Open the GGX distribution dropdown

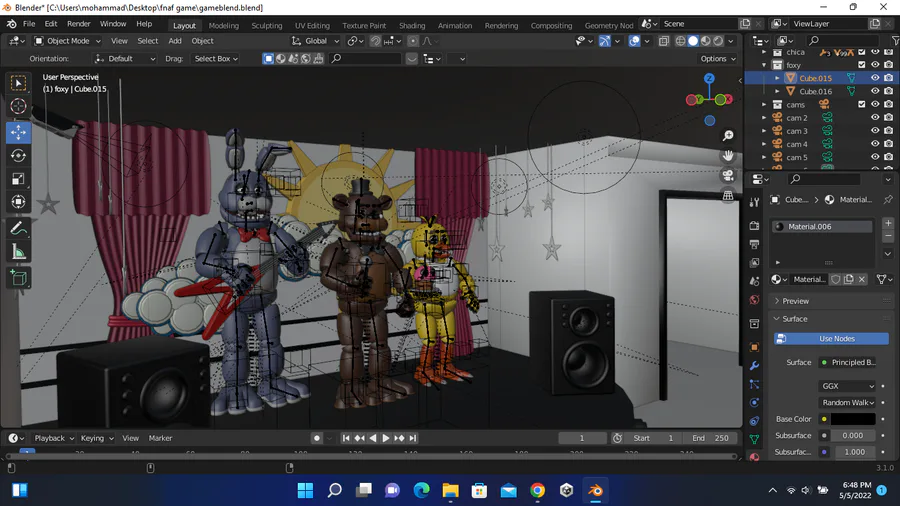coord(848,386)
